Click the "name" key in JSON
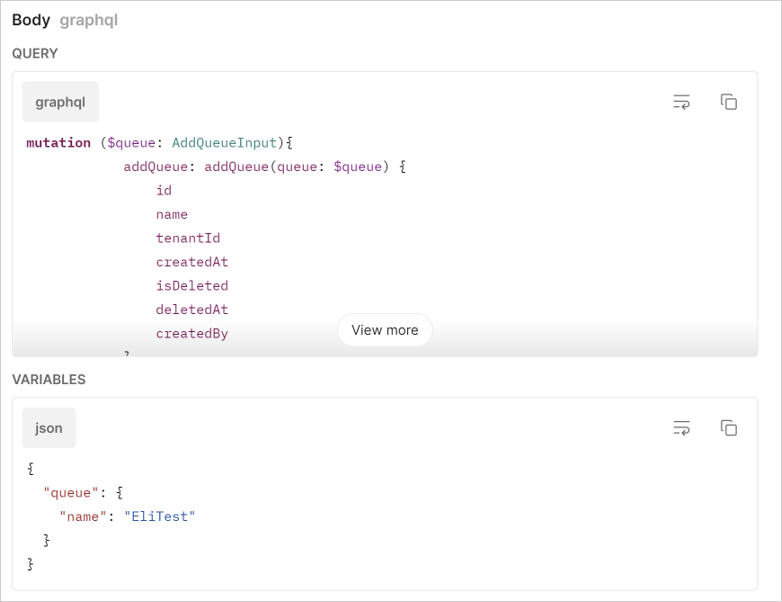782x602 pixels. tap(83, 516)
